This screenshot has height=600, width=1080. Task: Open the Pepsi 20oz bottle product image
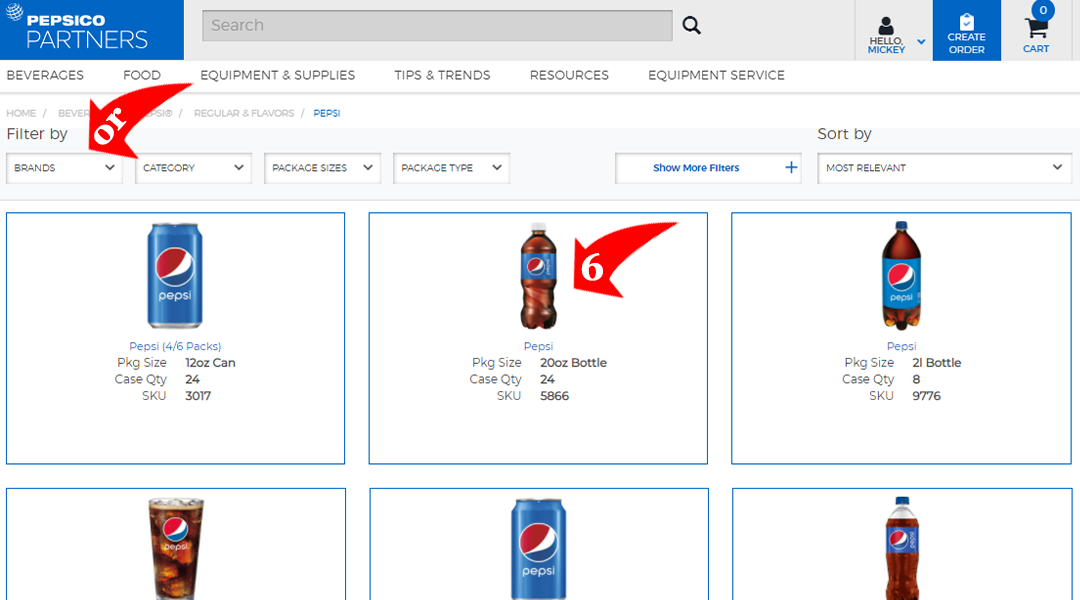coord(538,276)
